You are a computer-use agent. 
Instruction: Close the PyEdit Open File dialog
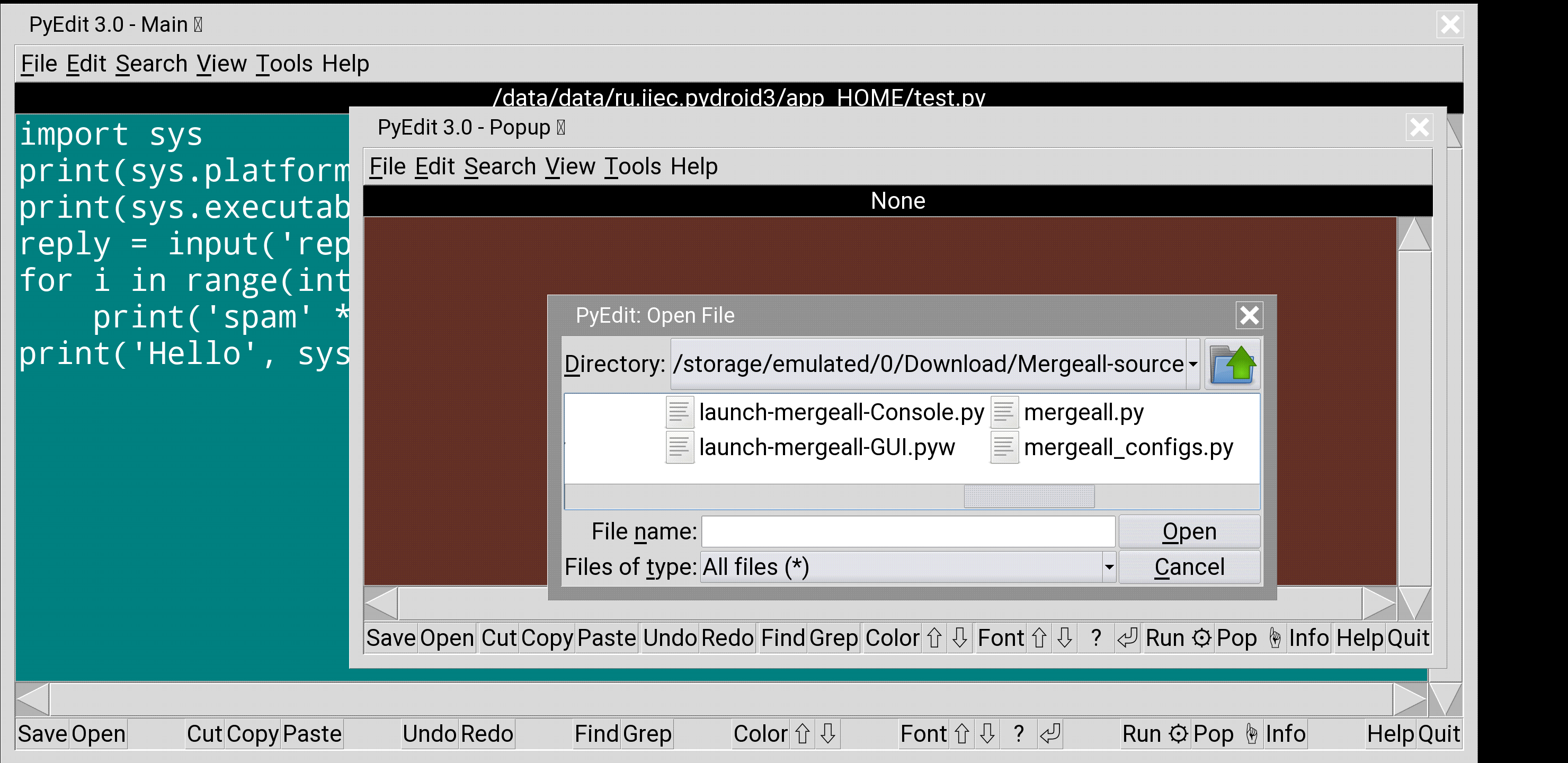click(x=1249, y=315)
